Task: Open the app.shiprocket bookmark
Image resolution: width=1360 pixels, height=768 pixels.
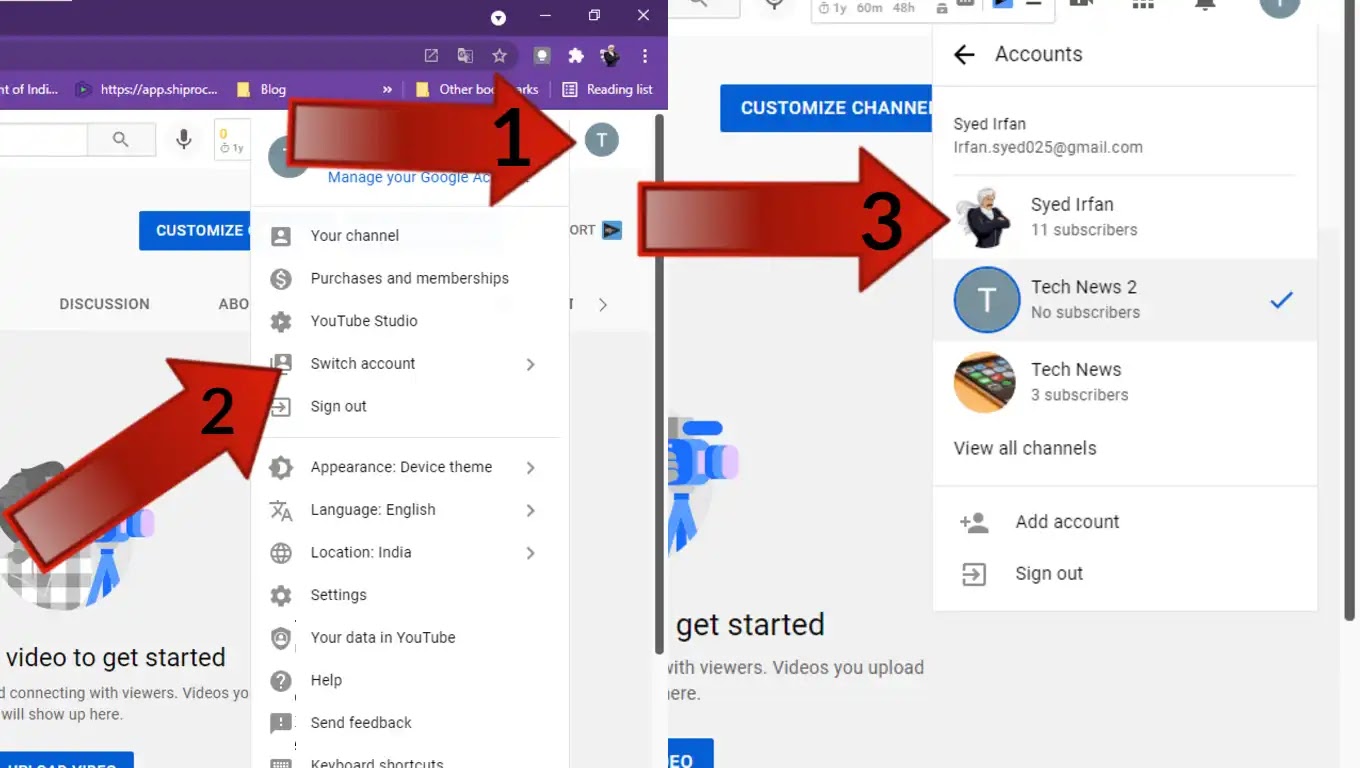Action: 148,89
